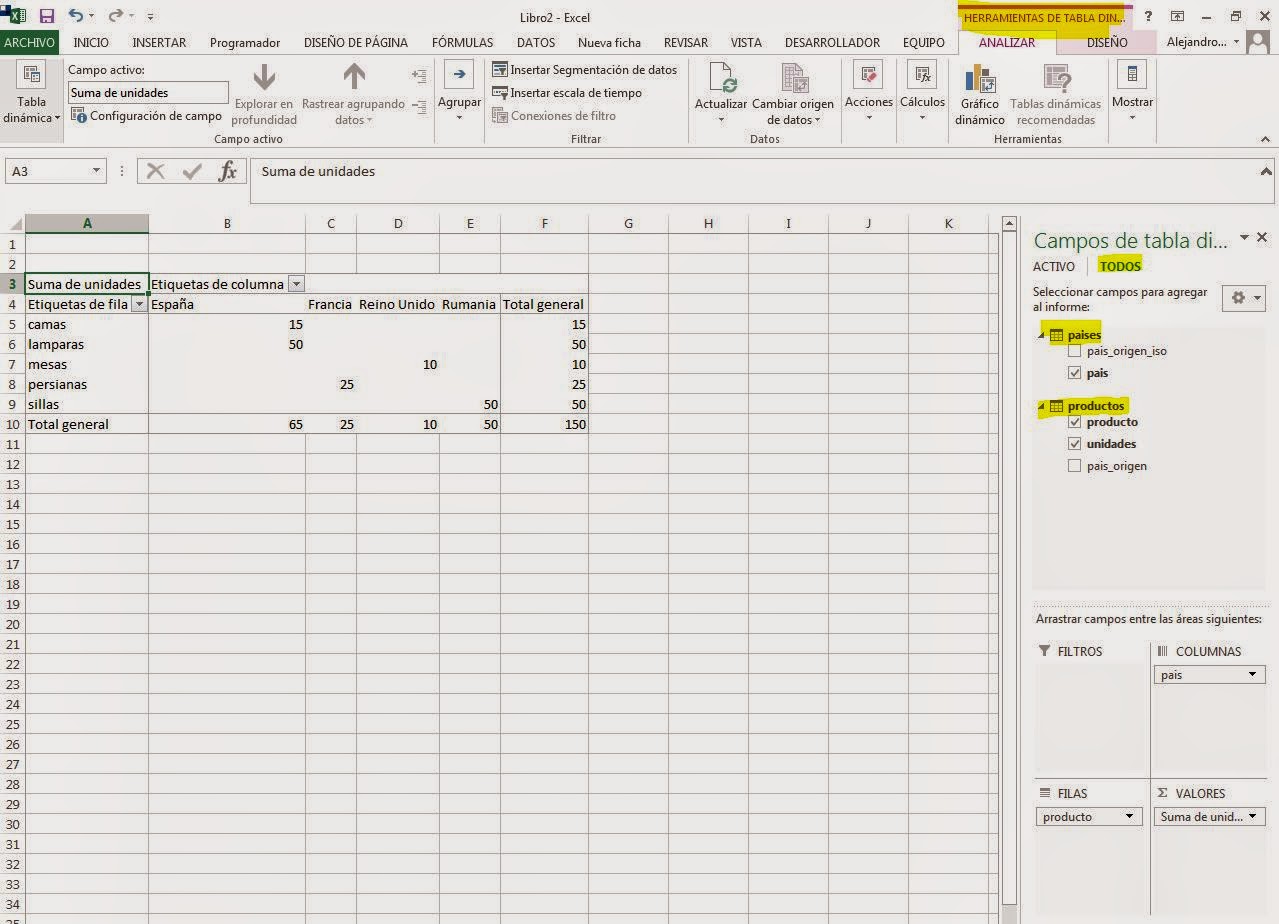1279x924 pixels.
Task: Click the Mostrar button in the ribbon
Action: click(x=1132, y=90)
